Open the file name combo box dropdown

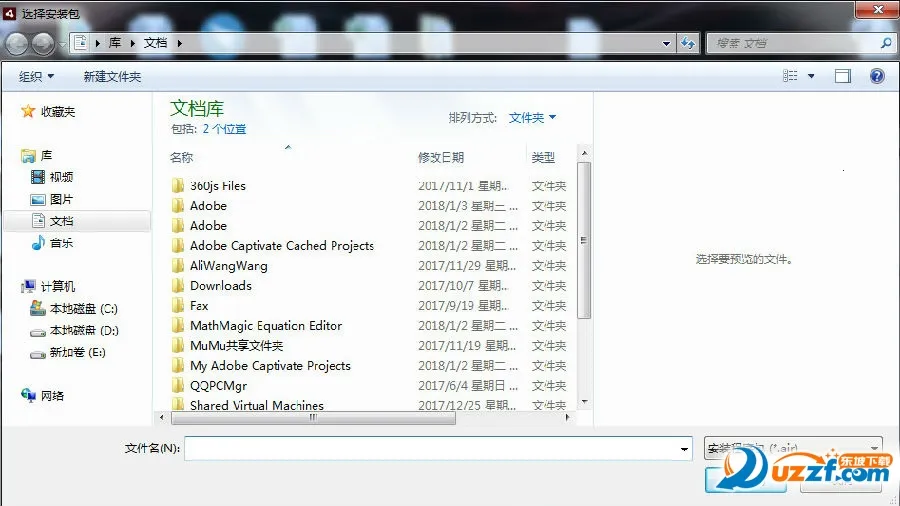click(x=684, y=449)
